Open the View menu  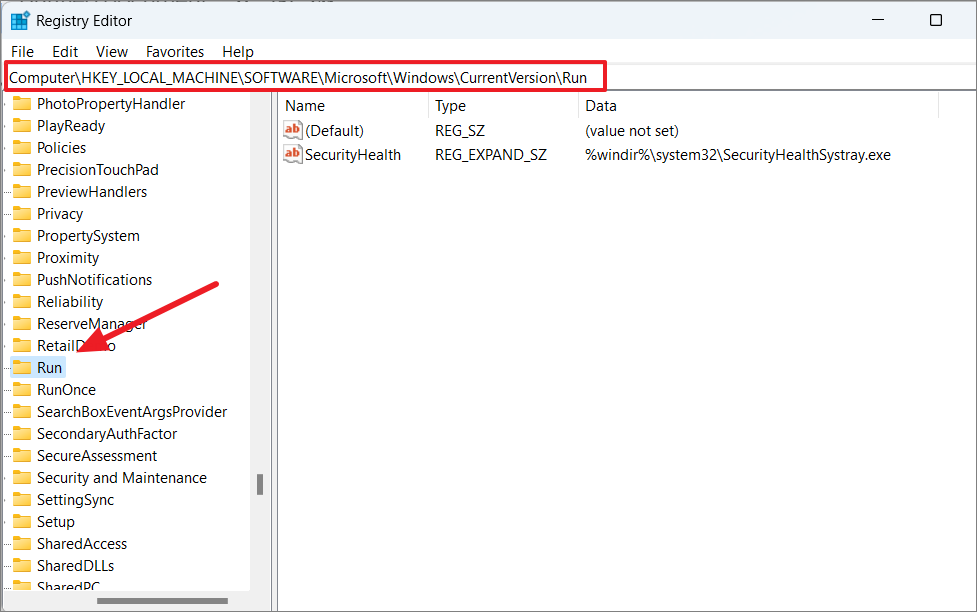112,52
